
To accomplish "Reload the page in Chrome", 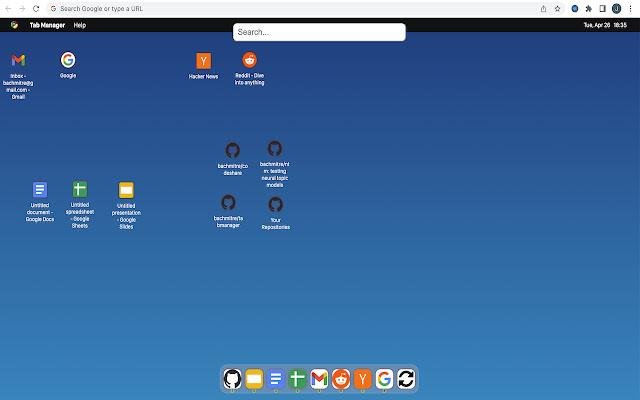I will click(36, 9).
